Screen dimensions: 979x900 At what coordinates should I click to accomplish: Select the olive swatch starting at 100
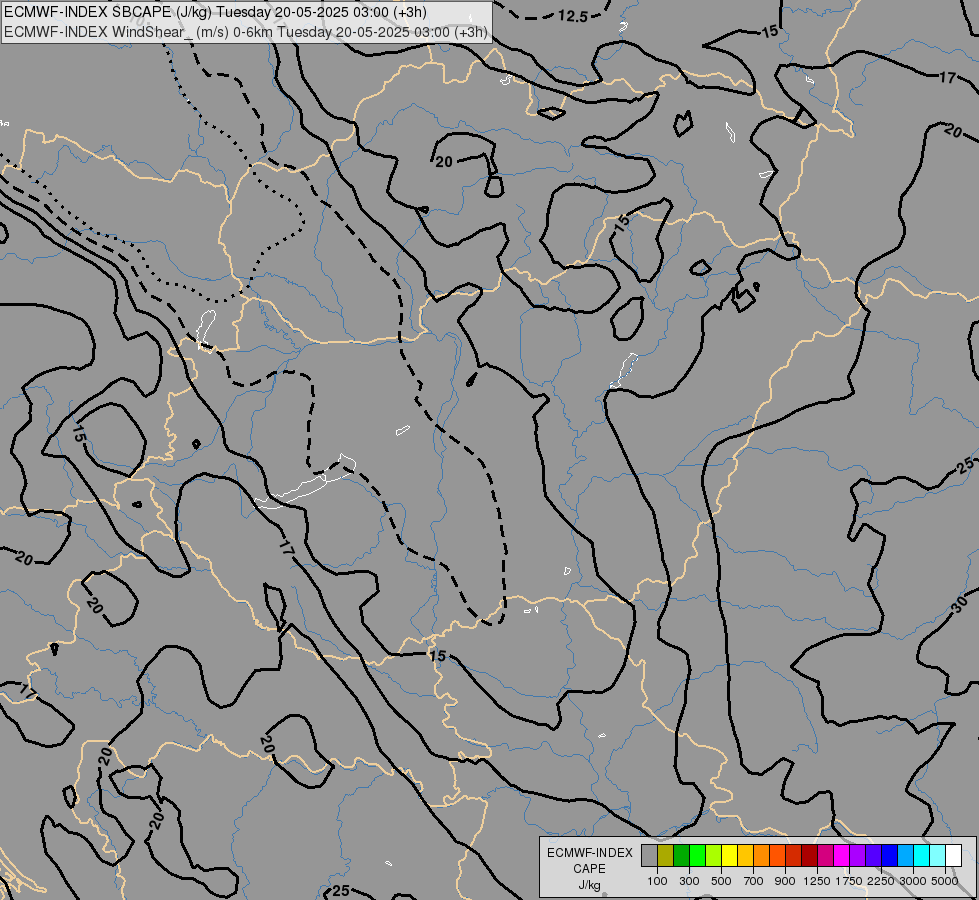666,855
